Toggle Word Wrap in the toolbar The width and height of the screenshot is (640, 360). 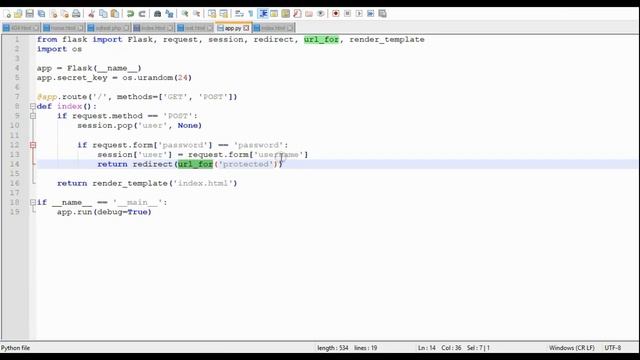click(x=239, y=14)
